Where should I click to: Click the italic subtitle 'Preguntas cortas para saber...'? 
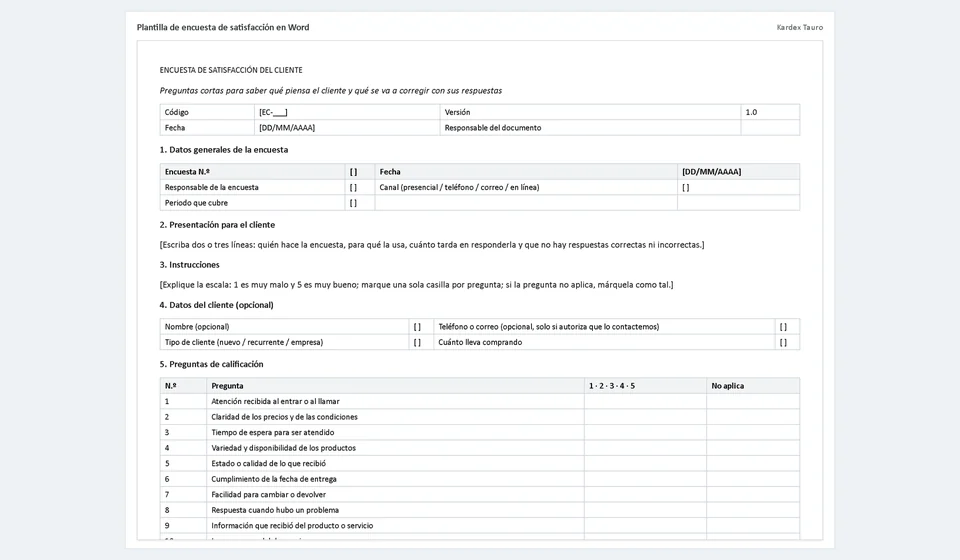point(331,91)
